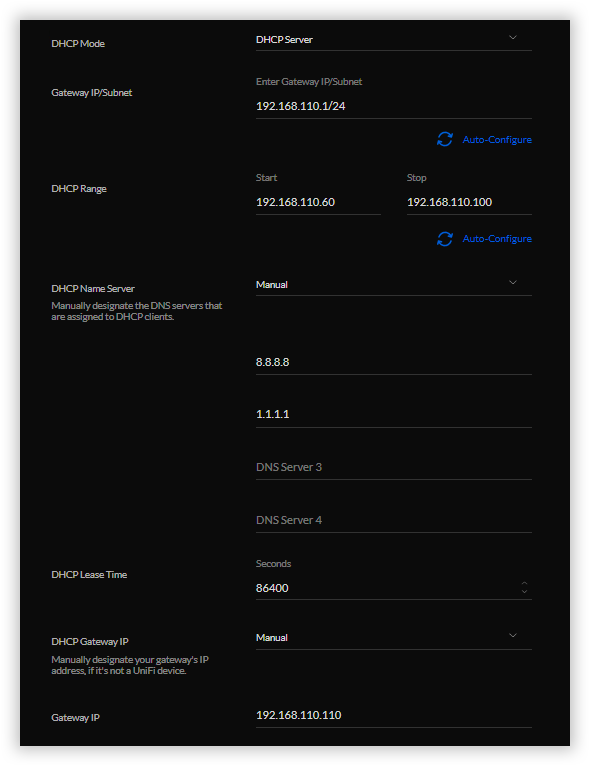This screenshot has height=766, width=590.
Task: Click the gateway subnet Auto-Configure refresh icon
Action: [x=444, y=139]
